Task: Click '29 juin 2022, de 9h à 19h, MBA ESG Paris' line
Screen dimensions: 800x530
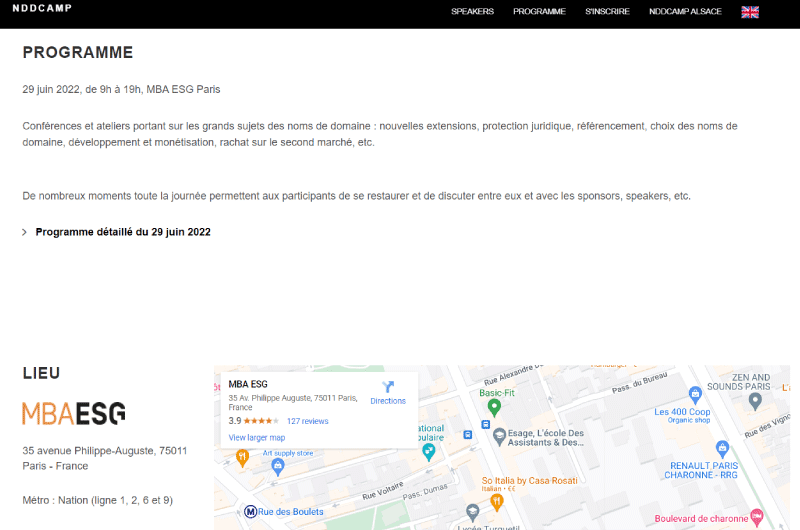Action: [121, 89]
